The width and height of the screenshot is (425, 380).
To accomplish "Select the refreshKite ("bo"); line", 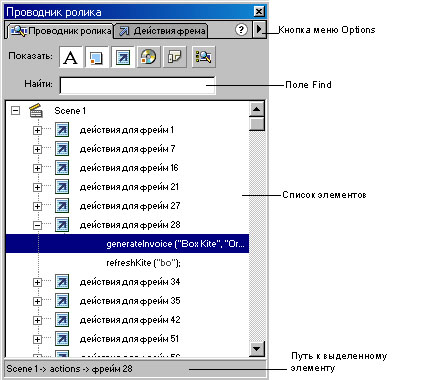I will coord(143,263).
